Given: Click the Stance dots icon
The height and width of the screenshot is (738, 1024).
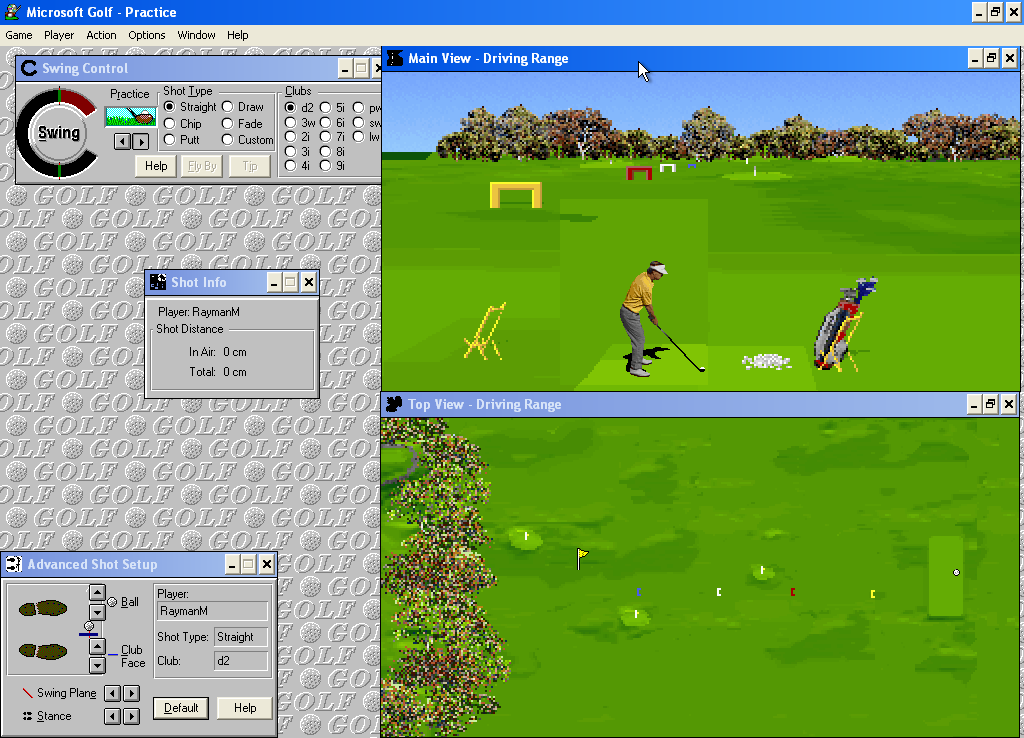Looking at the screenshot, I should (27, 716).
